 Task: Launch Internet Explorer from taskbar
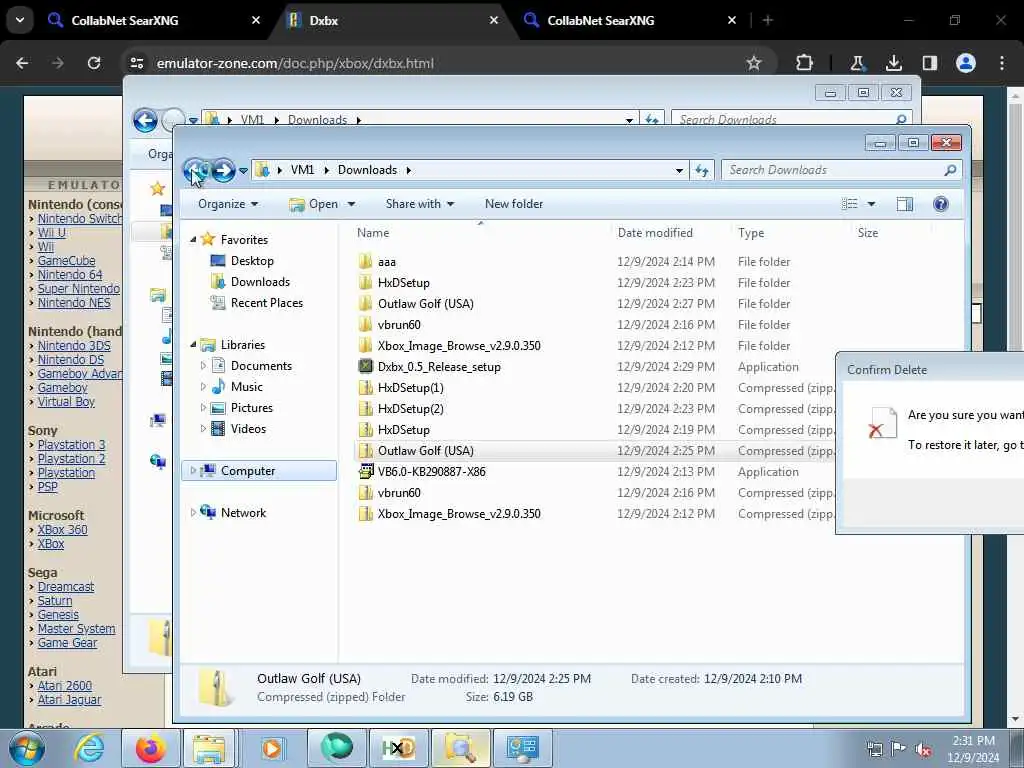pos(89,748)
